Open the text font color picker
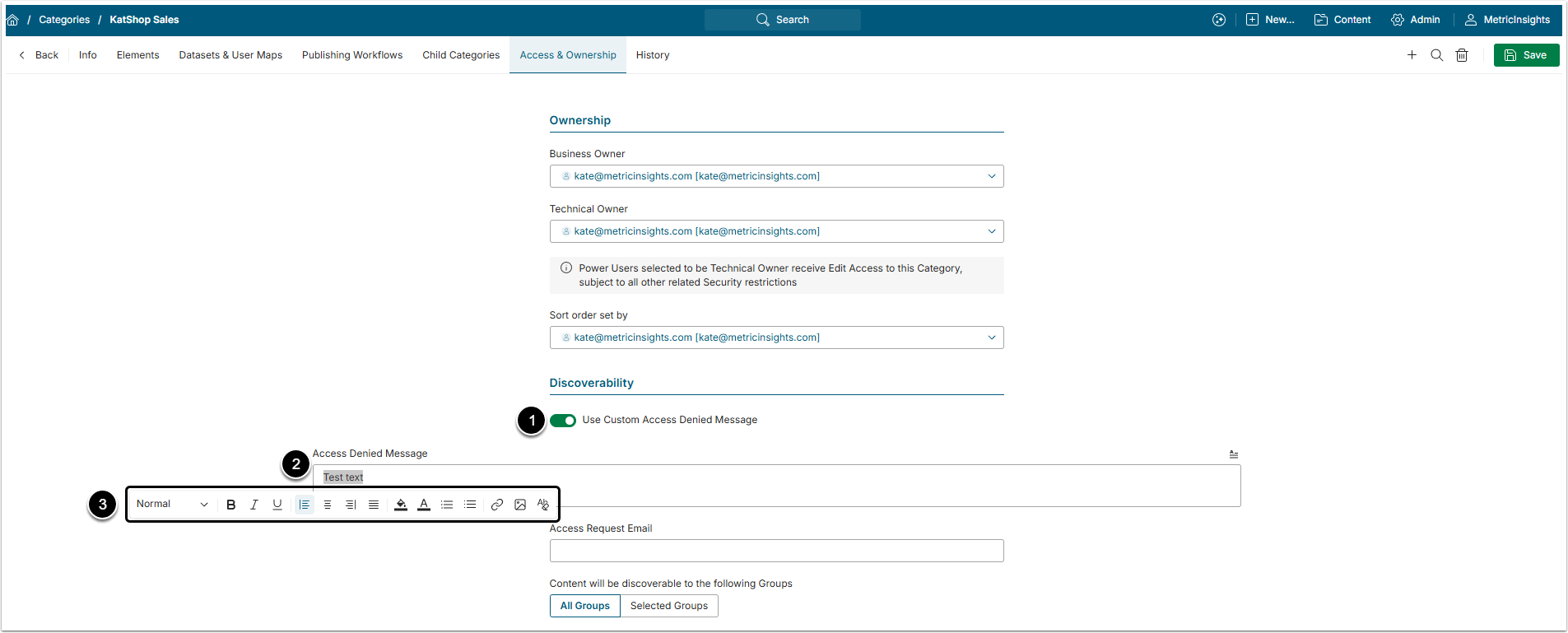 click(x=424, y=505)
